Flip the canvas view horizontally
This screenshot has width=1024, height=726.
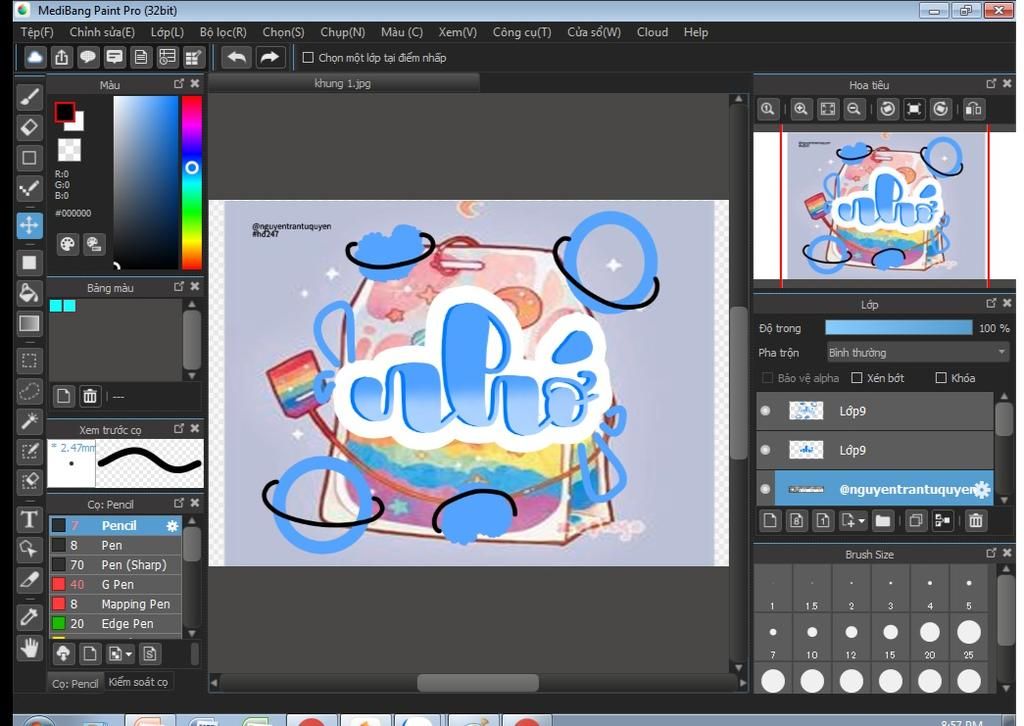(974, 110)
